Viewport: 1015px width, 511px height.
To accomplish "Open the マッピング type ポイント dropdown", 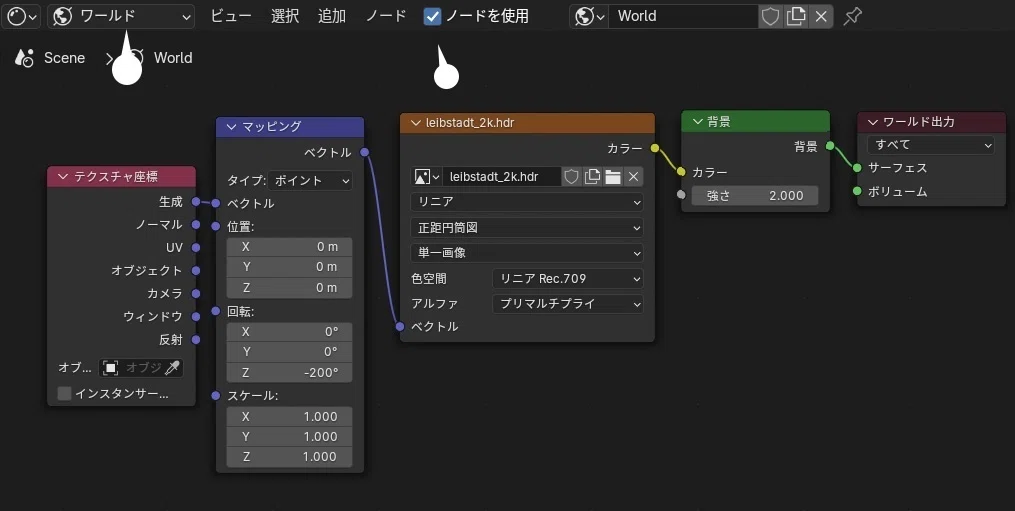I will (x=310, y=180).
